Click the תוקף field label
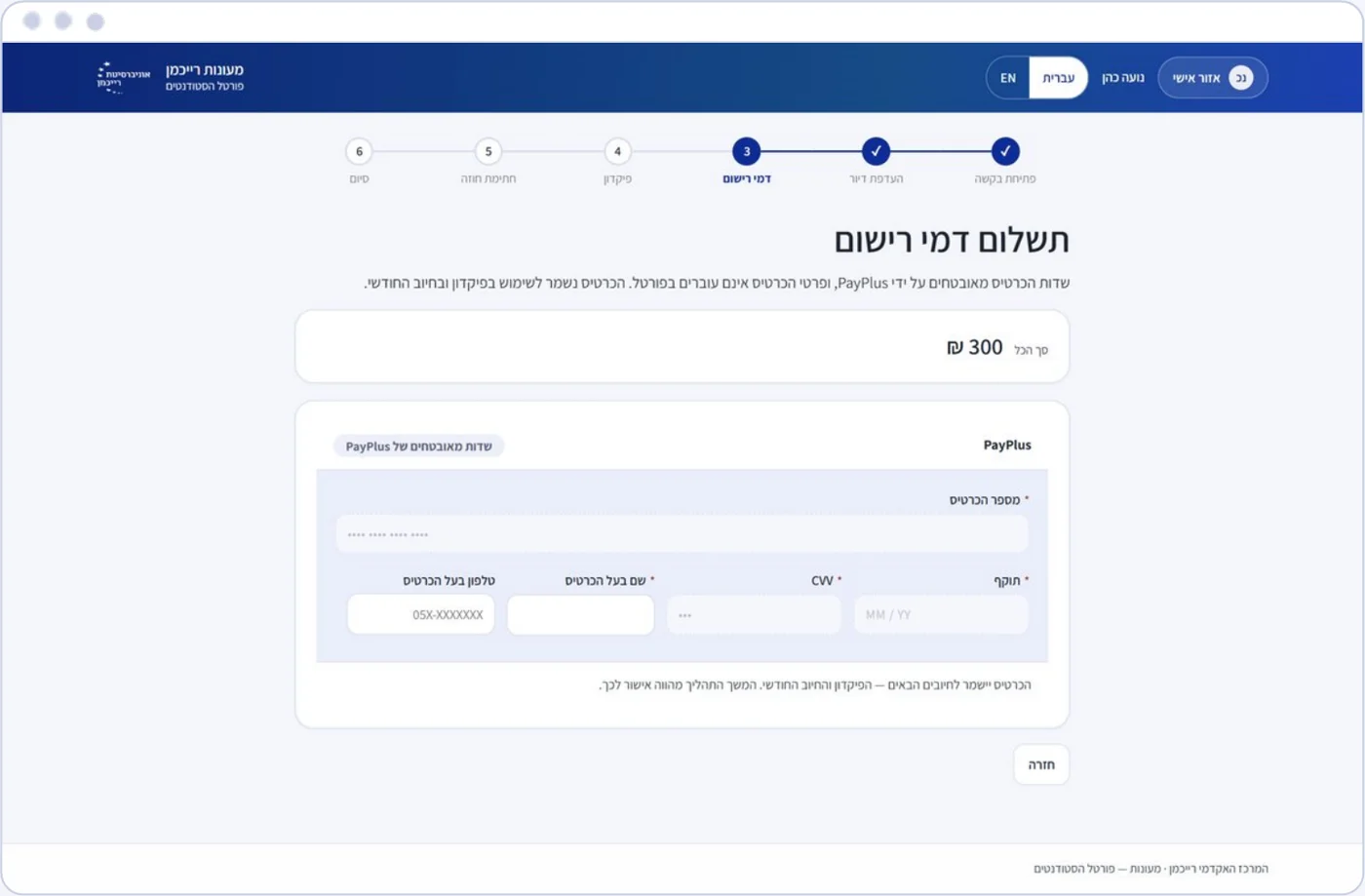 tap(1007, 581)
